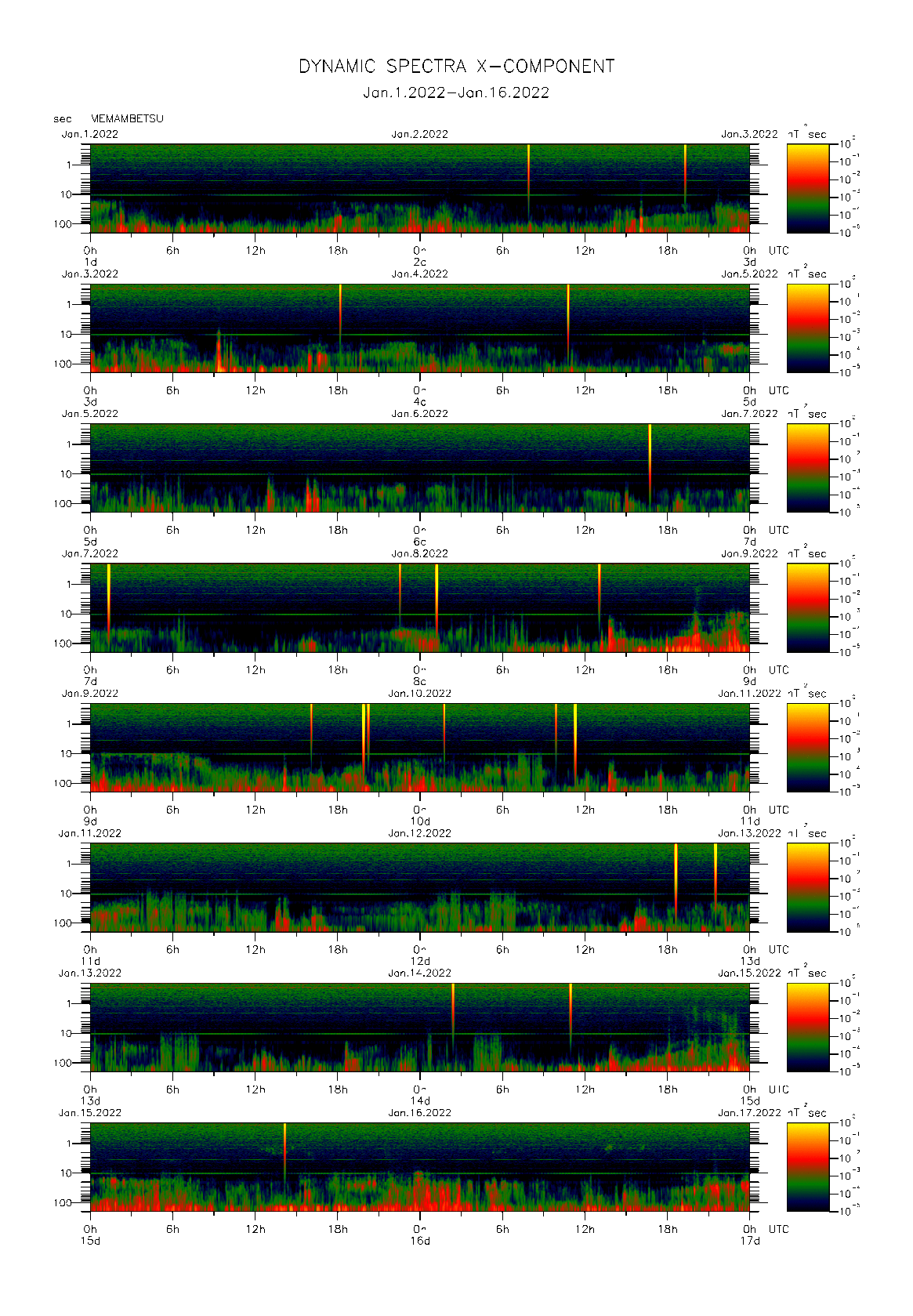Click the bright spike near 13h on Jan.8
Screen dimensions: 913x1316
point(600,596)
